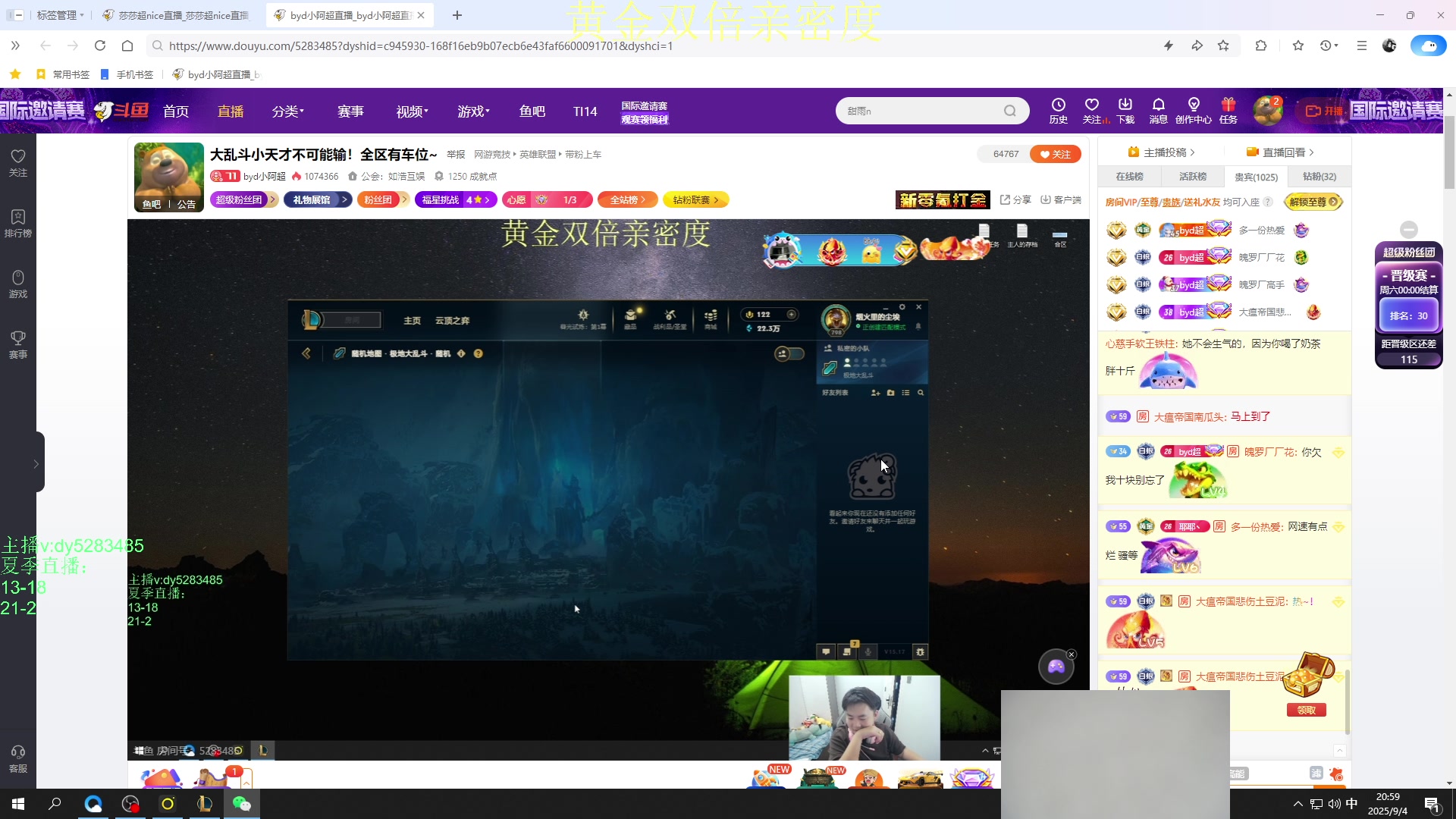Click the 分享 share icon
1456x819 pixels.
[1015, 199]
